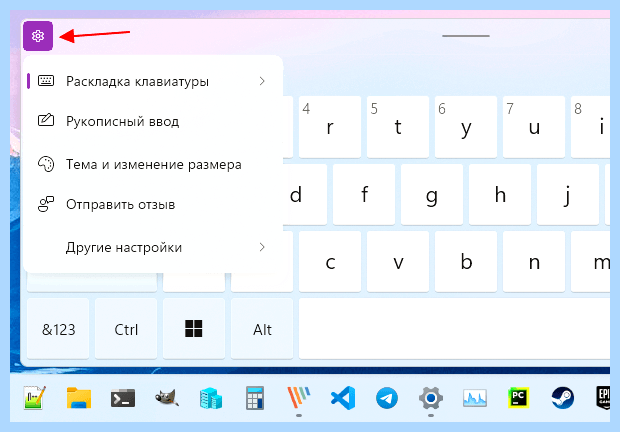The width and height of the screenshot is (620, 432).
Task: Open the green notepad with pencil taskbar icon
Action: pyautogui.click(x=35, y=398)
